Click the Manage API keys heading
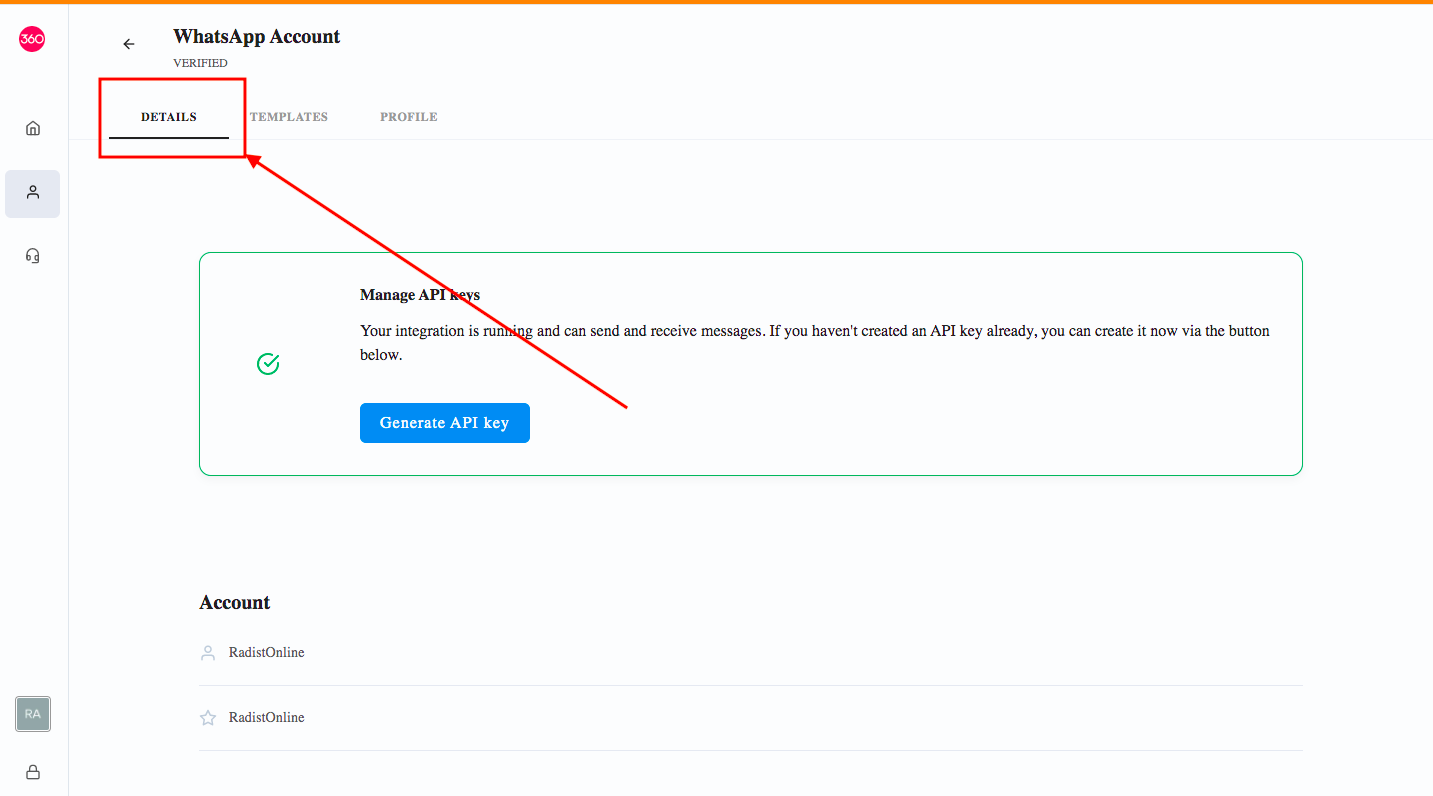 pos(420,295)
